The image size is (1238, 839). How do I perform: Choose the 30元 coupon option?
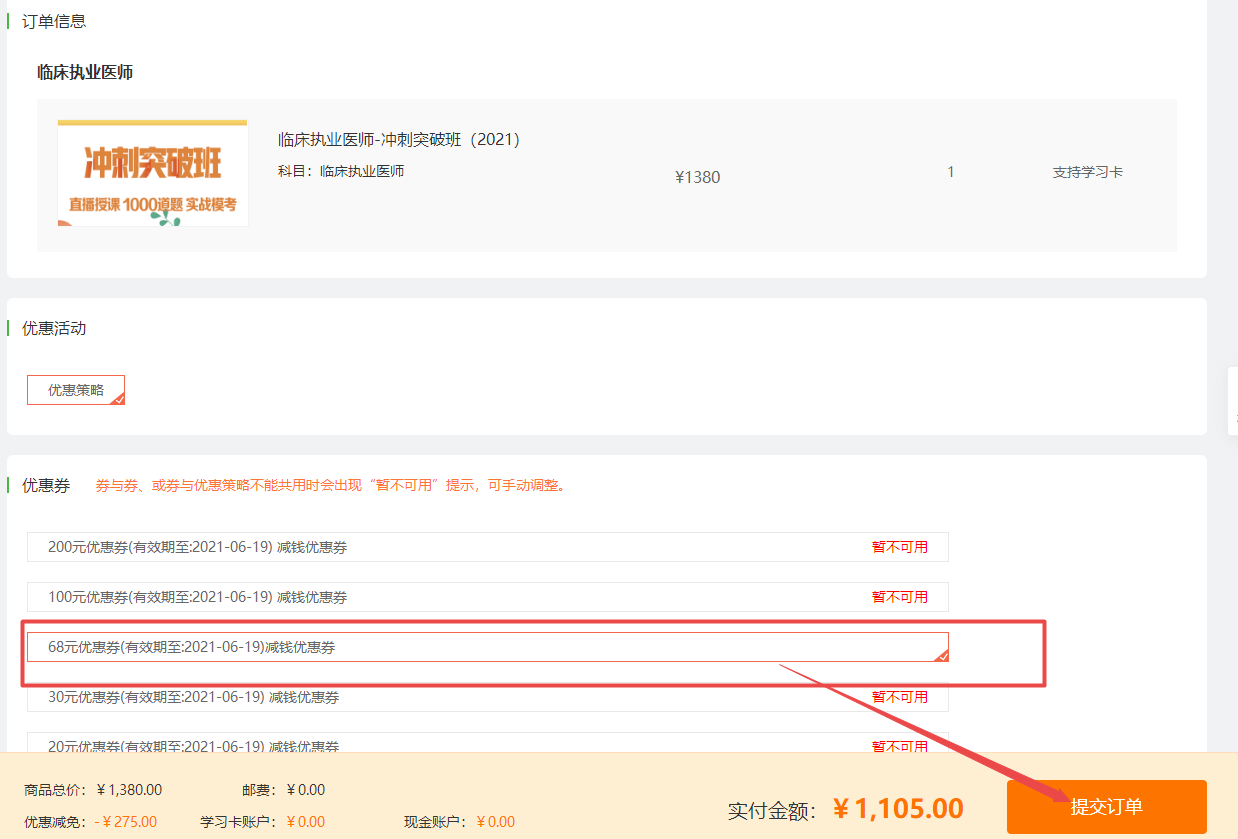487,697
